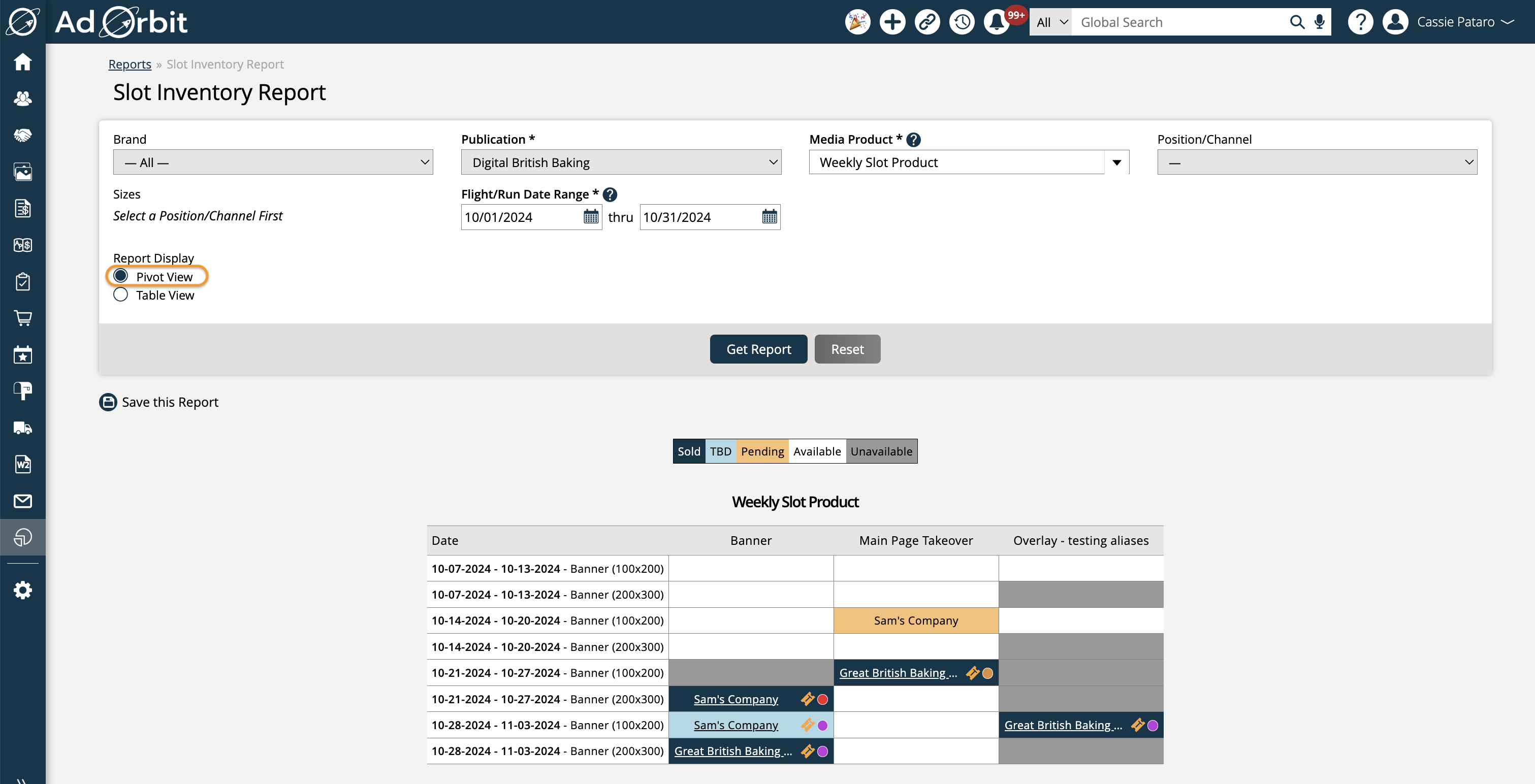Click the voice search microphone icon
The height and width of the screenshot is (784, 1535).
click(1319, 22)
